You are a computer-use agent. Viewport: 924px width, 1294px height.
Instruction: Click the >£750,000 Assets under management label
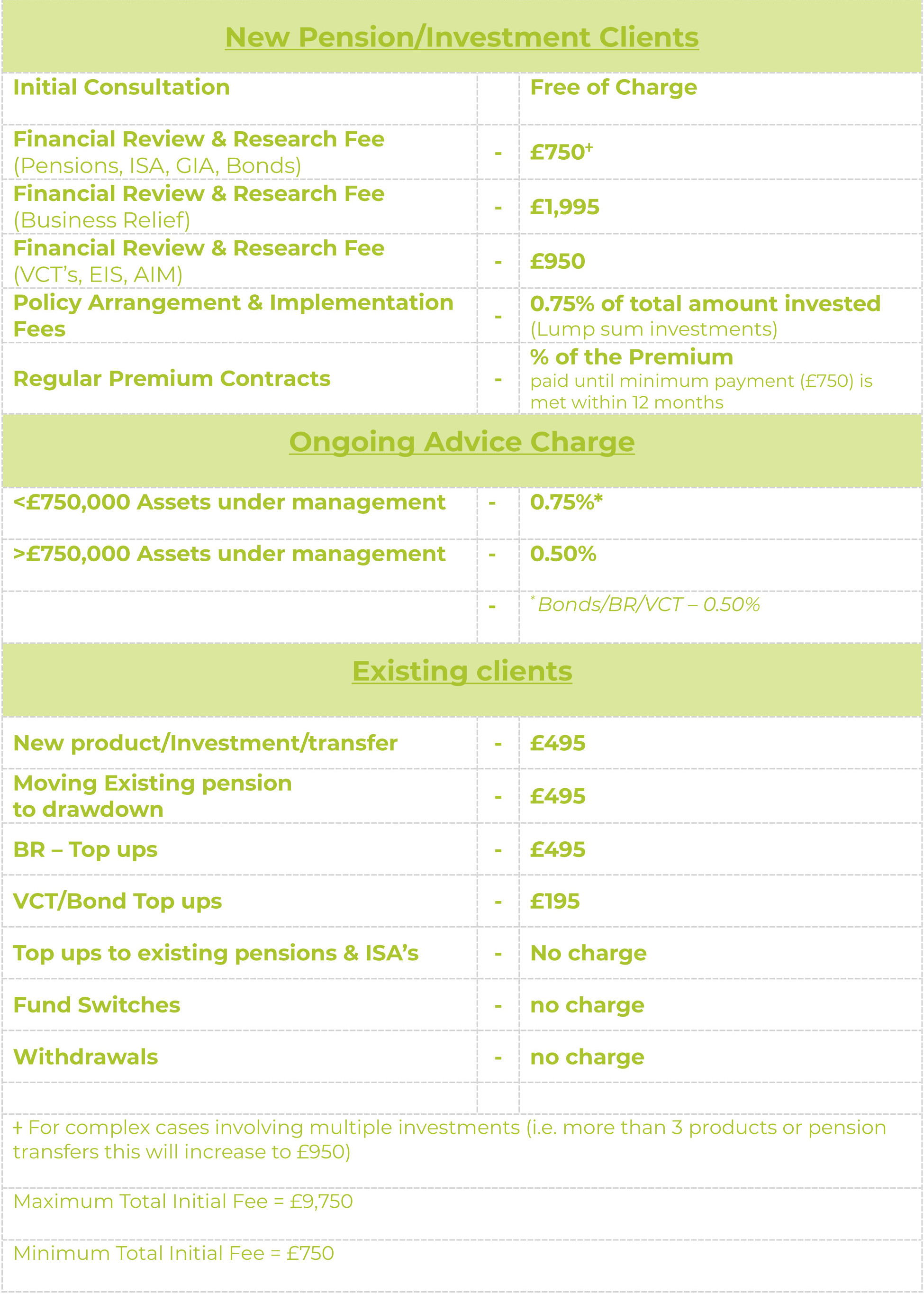tap(229, 554)
